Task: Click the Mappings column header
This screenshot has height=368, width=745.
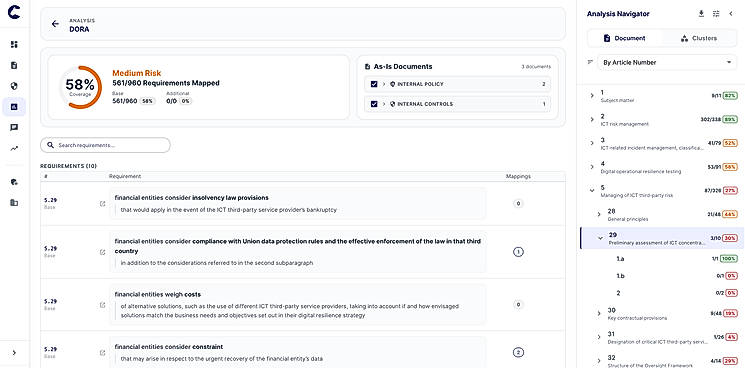Action: [518, 176]
